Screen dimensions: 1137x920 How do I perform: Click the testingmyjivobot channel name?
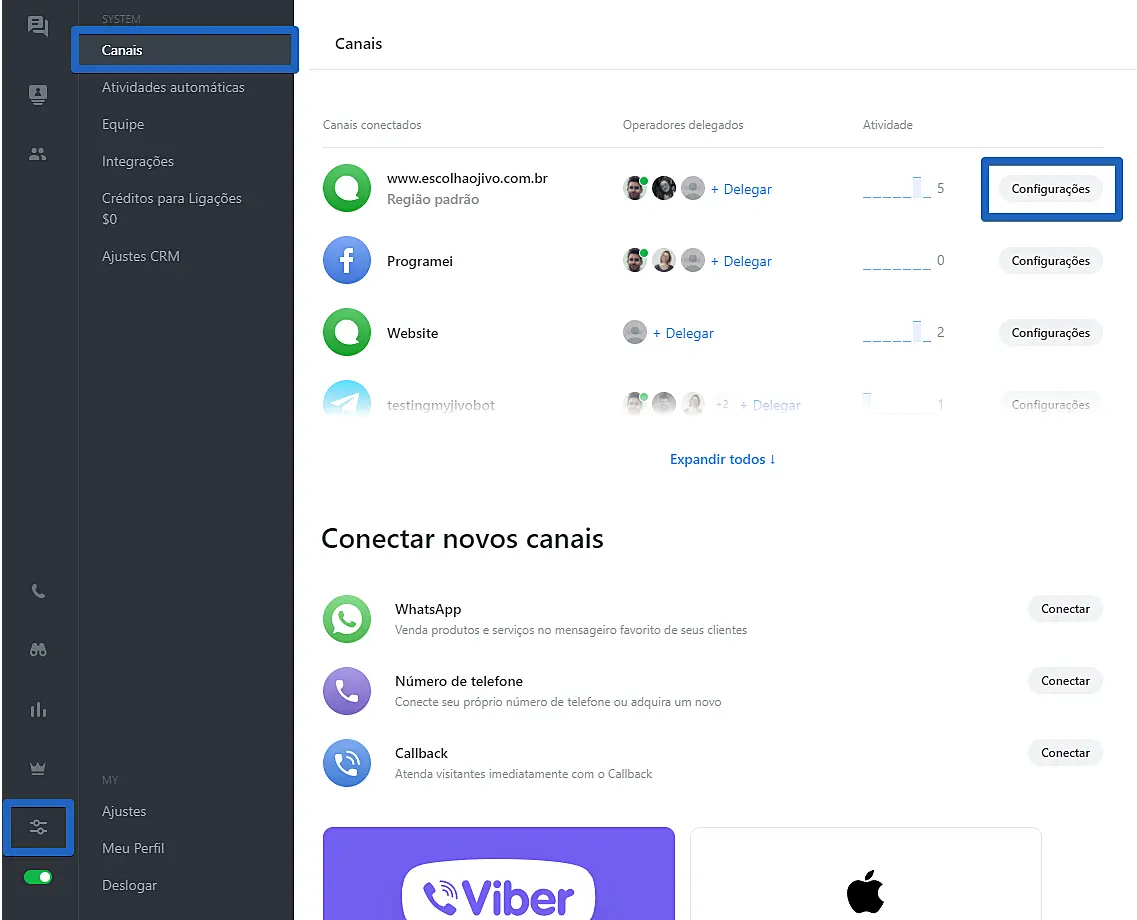coord(441,405)
